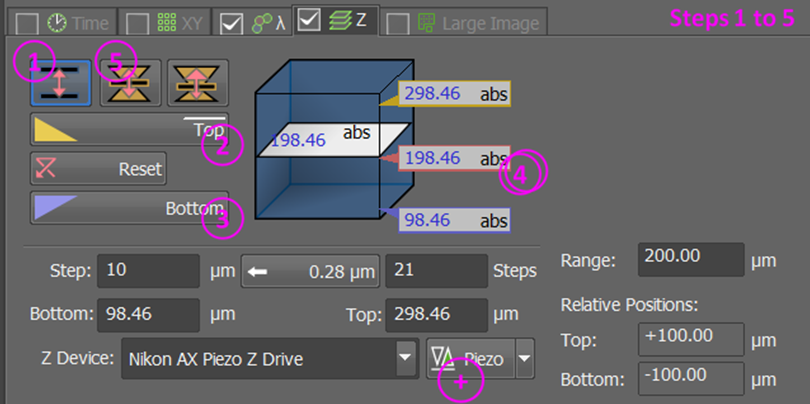Expand the Piezo button dropdown arrow
810x404 pixels.
point(525,357)
